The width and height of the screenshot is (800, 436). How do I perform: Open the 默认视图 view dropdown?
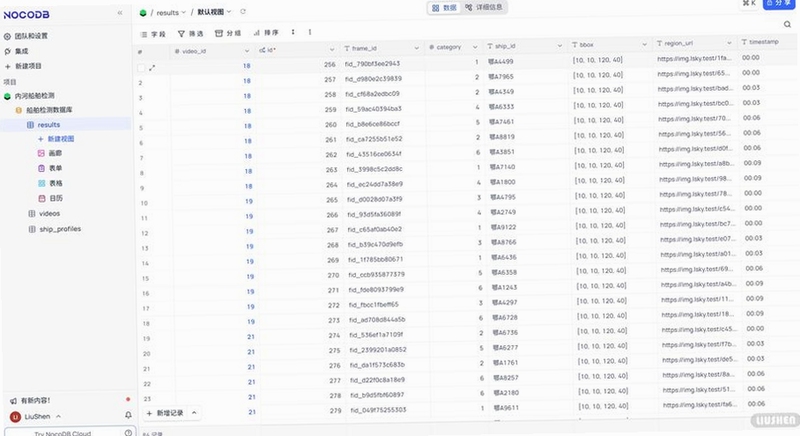point(214,12)
